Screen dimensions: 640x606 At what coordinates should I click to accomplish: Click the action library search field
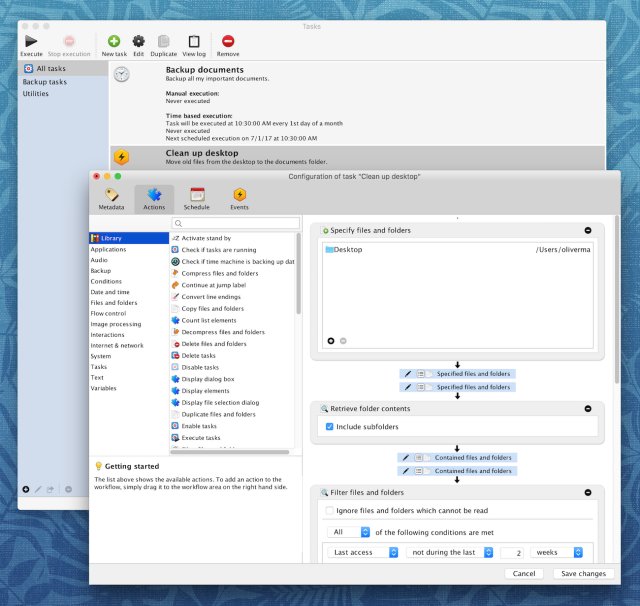[x=235, y=223]
